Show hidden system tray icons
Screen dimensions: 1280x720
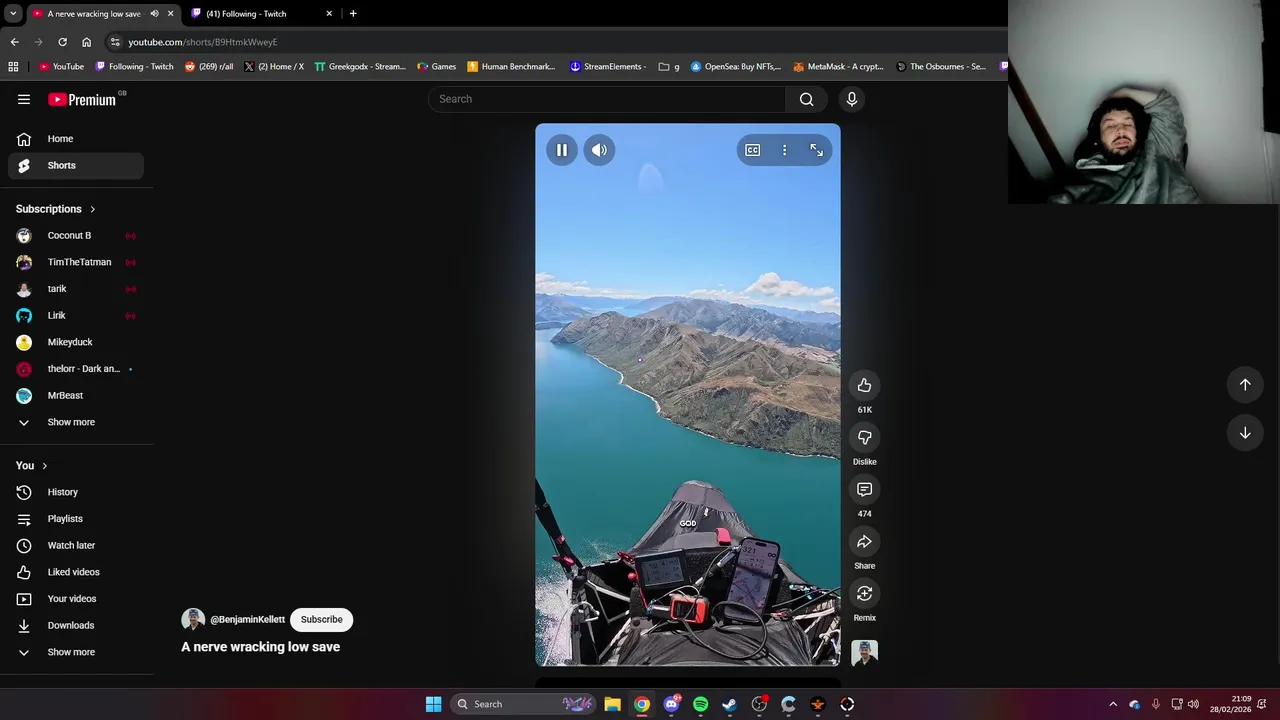(1113, 704)
